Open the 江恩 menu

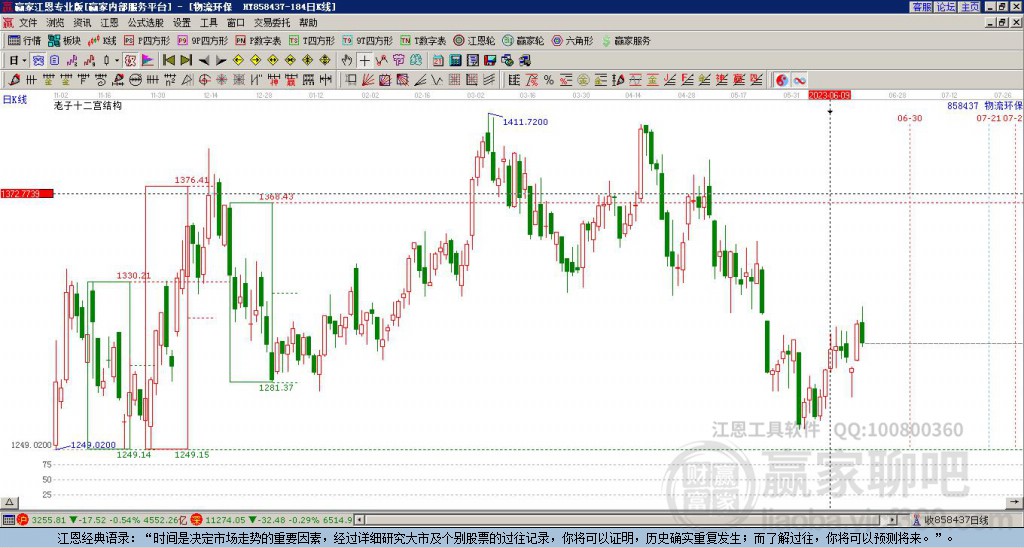(x=109, y=23)
